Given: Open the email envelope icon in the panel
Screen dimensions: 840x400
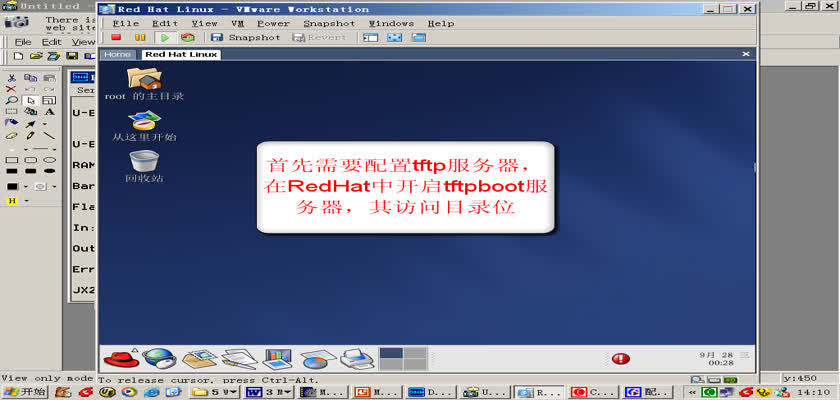Looking at the screenshot, I should 199,358.
